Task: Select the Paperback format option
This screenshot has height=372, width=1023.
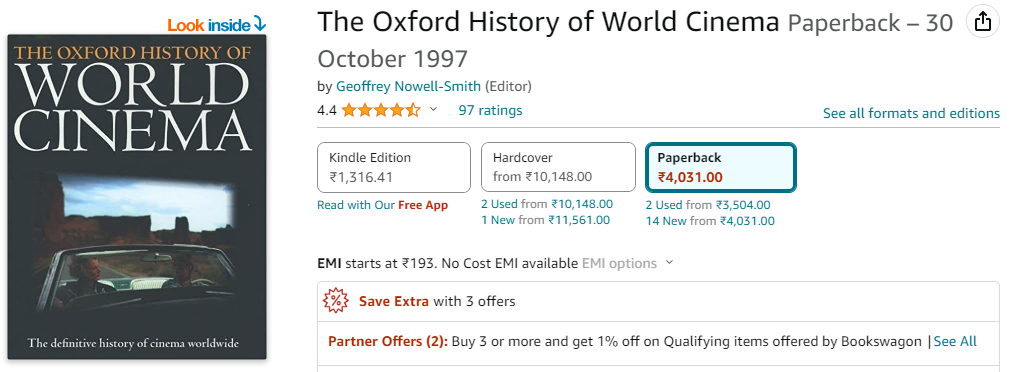Action: tap(720, 167)
